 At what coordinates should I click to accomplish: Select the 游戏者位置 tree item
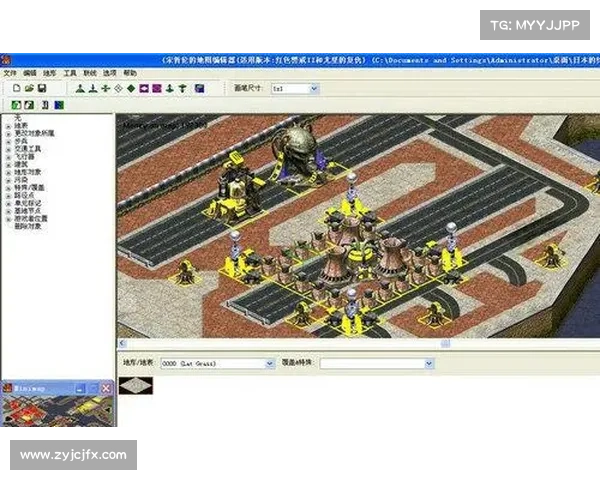click(31, 219)
